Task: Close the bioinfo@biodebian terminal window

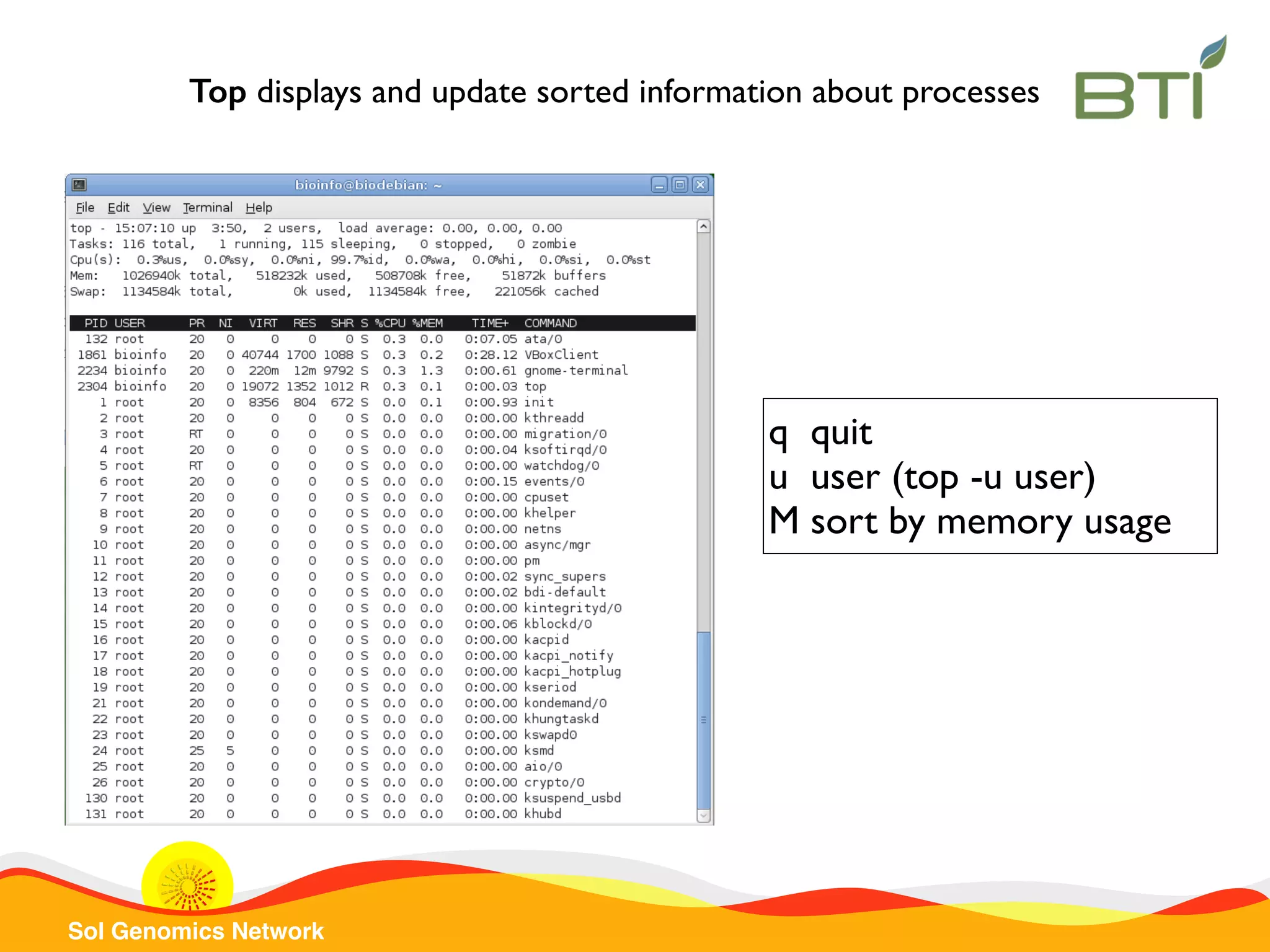Action: pos(700,185)
